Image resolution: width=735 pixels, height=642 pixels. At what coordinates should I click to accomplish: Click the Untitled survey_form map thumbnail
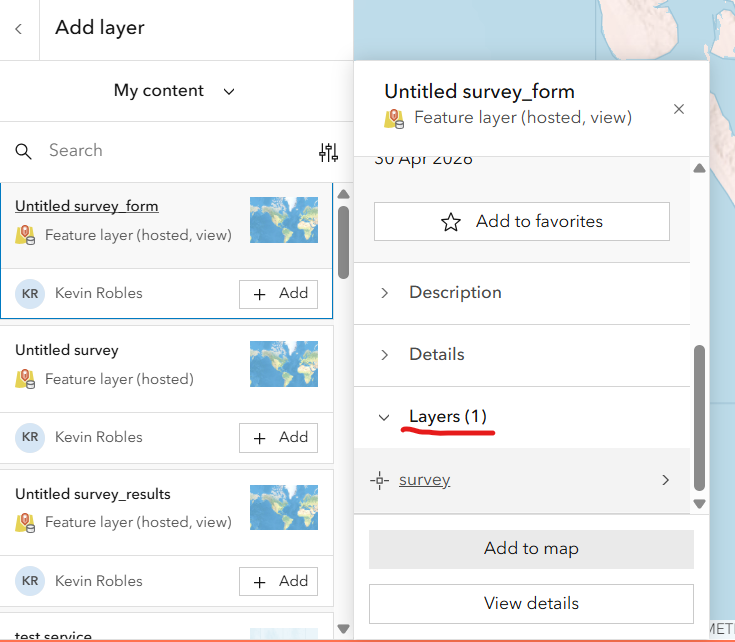point(284,220)
